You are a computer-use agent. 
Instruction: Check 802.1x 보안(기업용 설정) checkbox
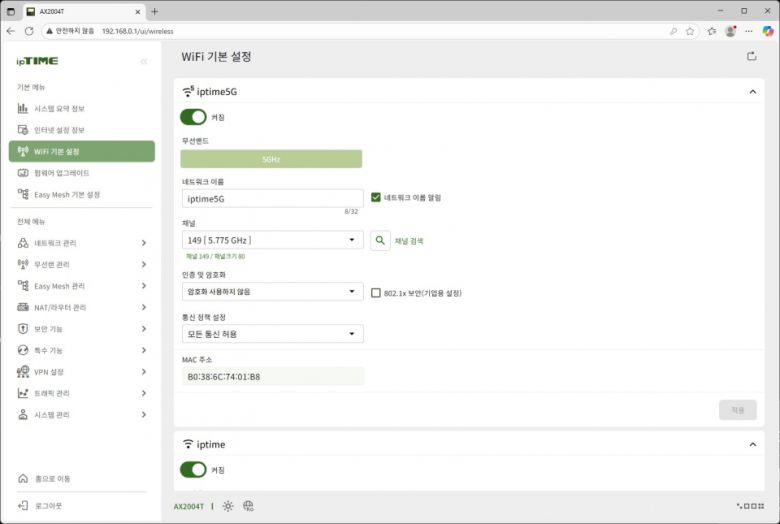(376, 293)
